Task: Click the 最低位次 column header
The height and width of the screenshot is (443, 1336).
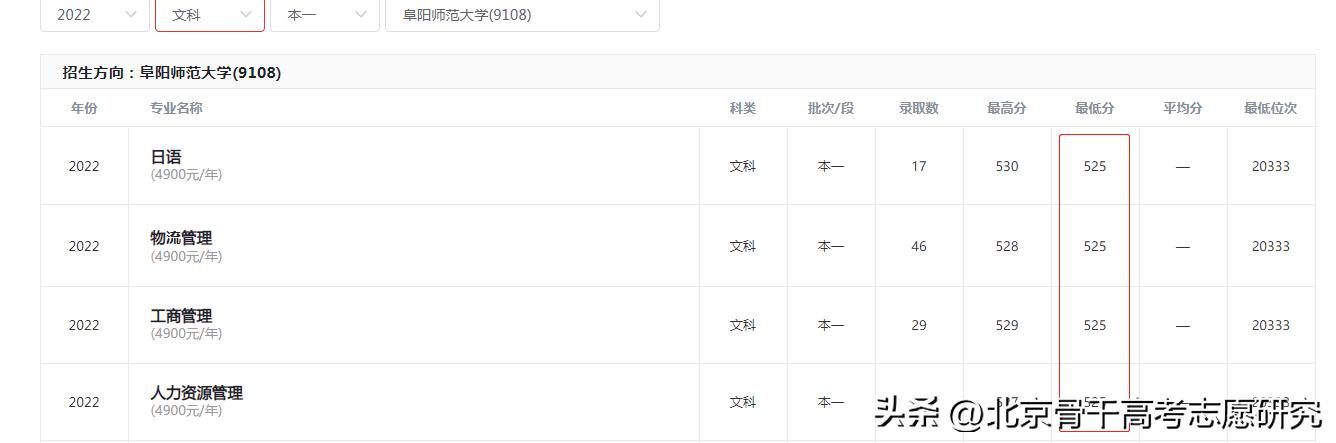Action: [x=1270, y=108]
